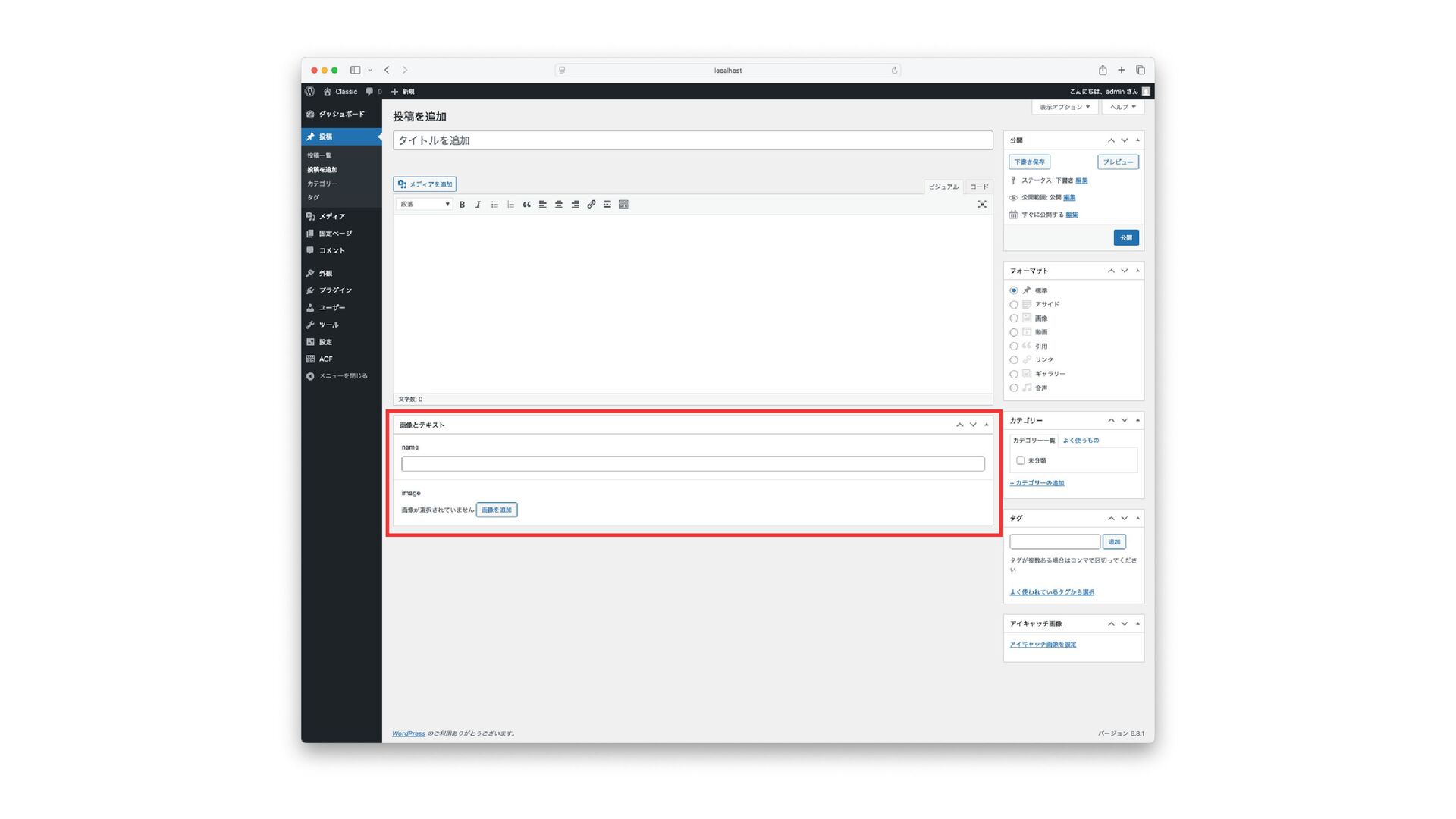The width and height of the screenshot is (1456, 819).
Task: Insert a blockquote
Action: coord(526,205)
